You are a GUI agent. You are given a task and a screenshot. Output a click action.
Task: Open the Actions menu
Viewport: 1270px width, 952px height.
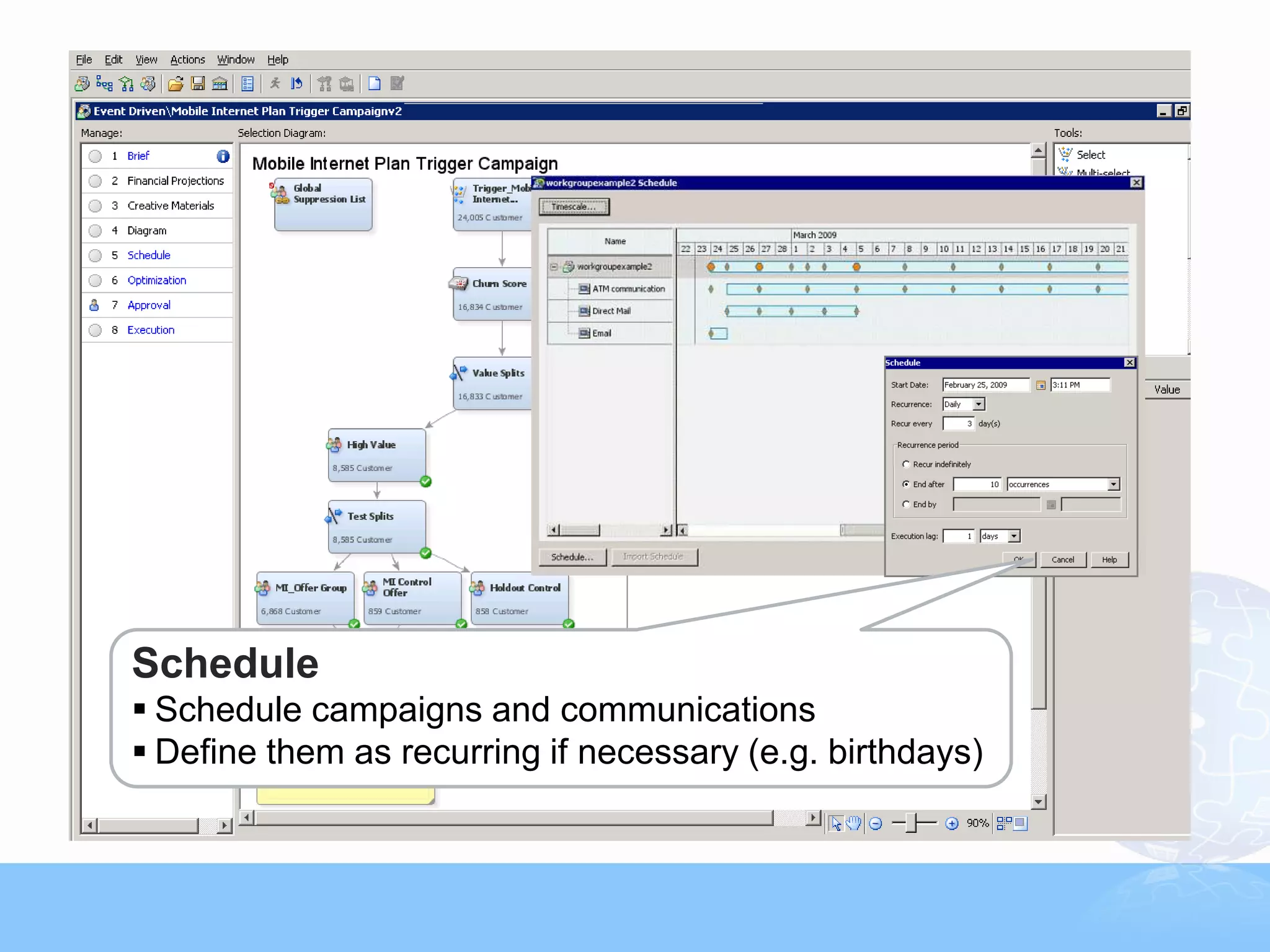pyautogui.click(x=187, y=59)
